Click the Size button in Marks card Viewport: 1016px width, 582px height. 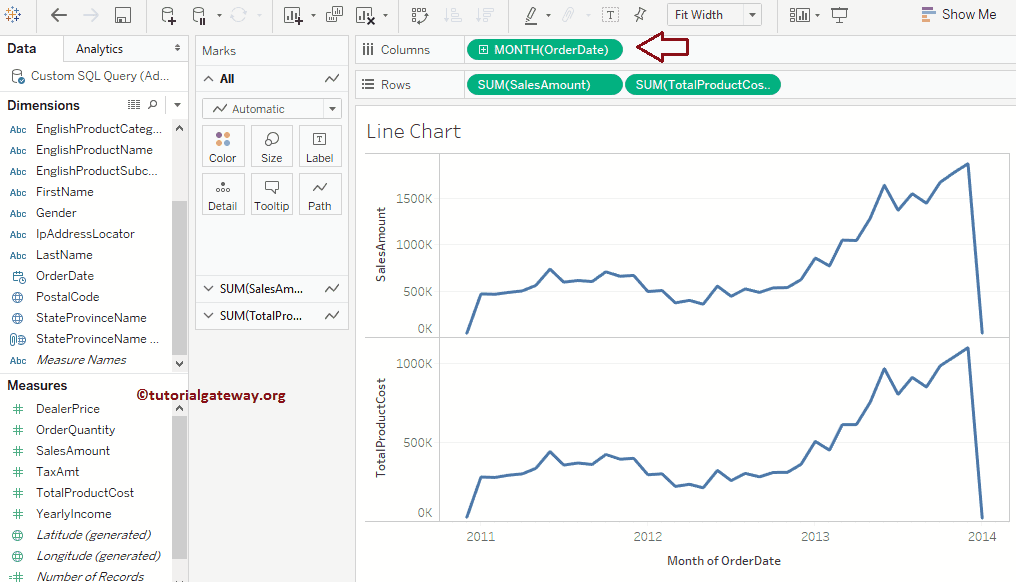point(271,146)
